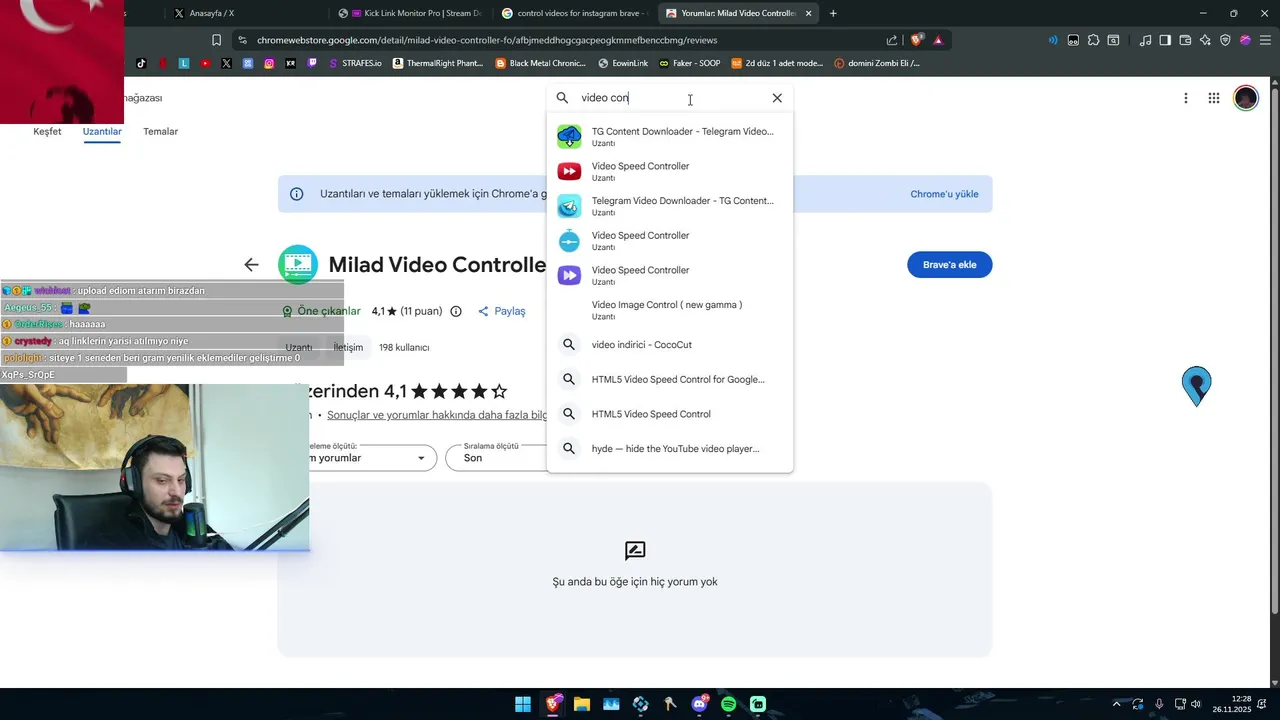Pick the light-blue-icon Video Speed Controller suggestion
This screenshot has height=720, width=1280.
point(670,241)
